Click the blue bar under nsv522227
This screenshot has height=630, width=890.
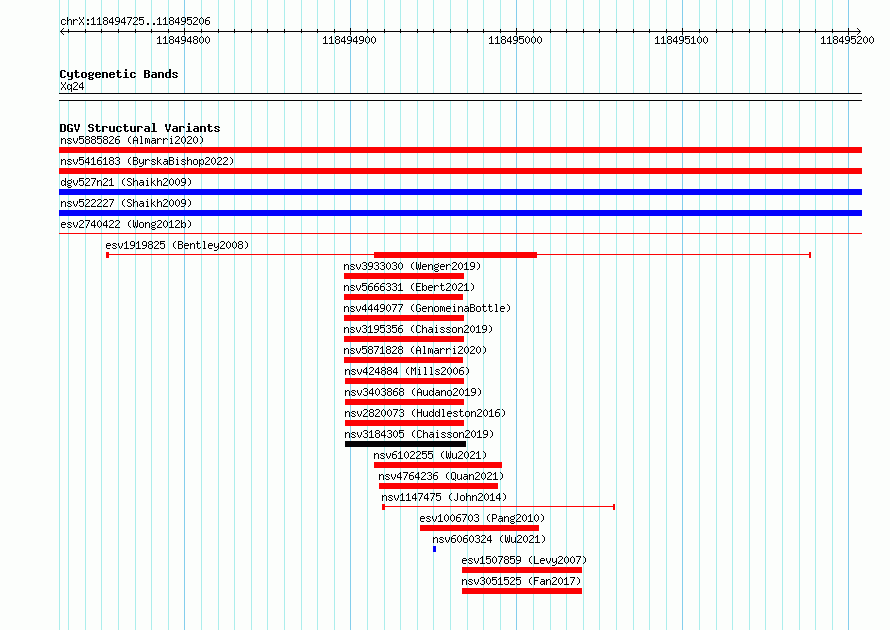(460, 213)
